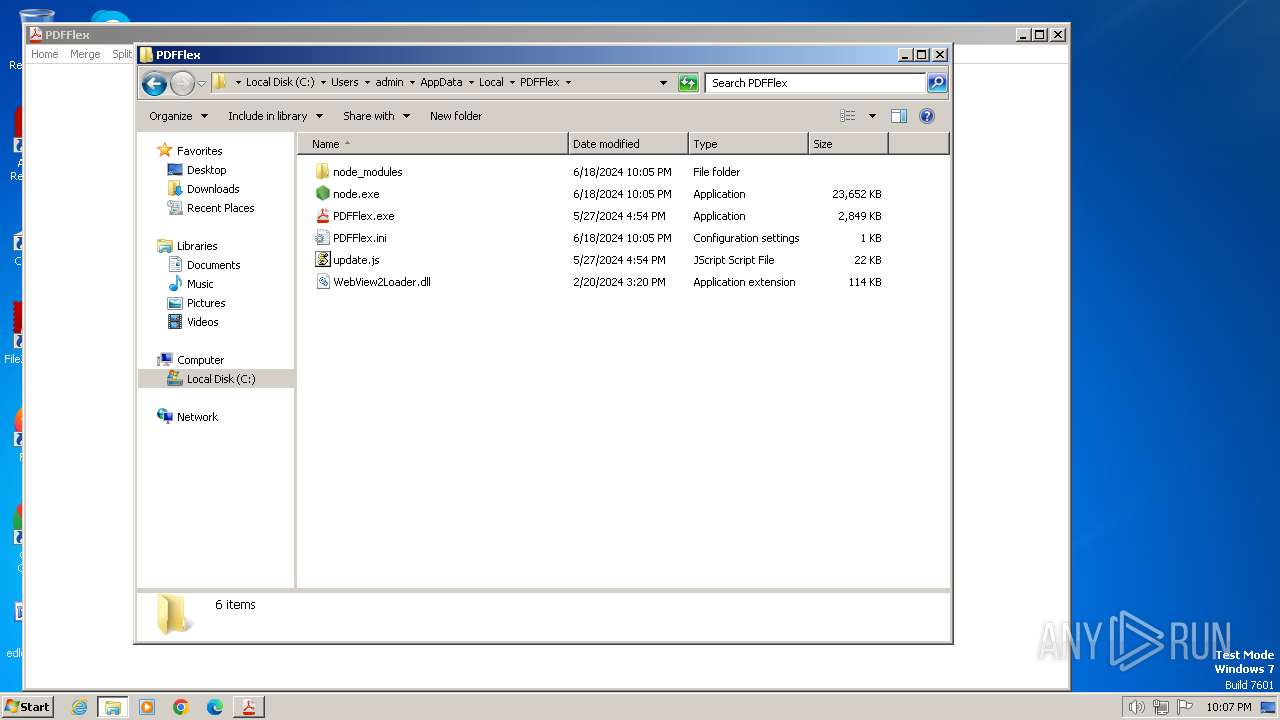Click the 2/20/2024 3:20 PM date cell
The width and height of the screenshot is (1280, 720).
pyautogui.click(x=619, y=282)
